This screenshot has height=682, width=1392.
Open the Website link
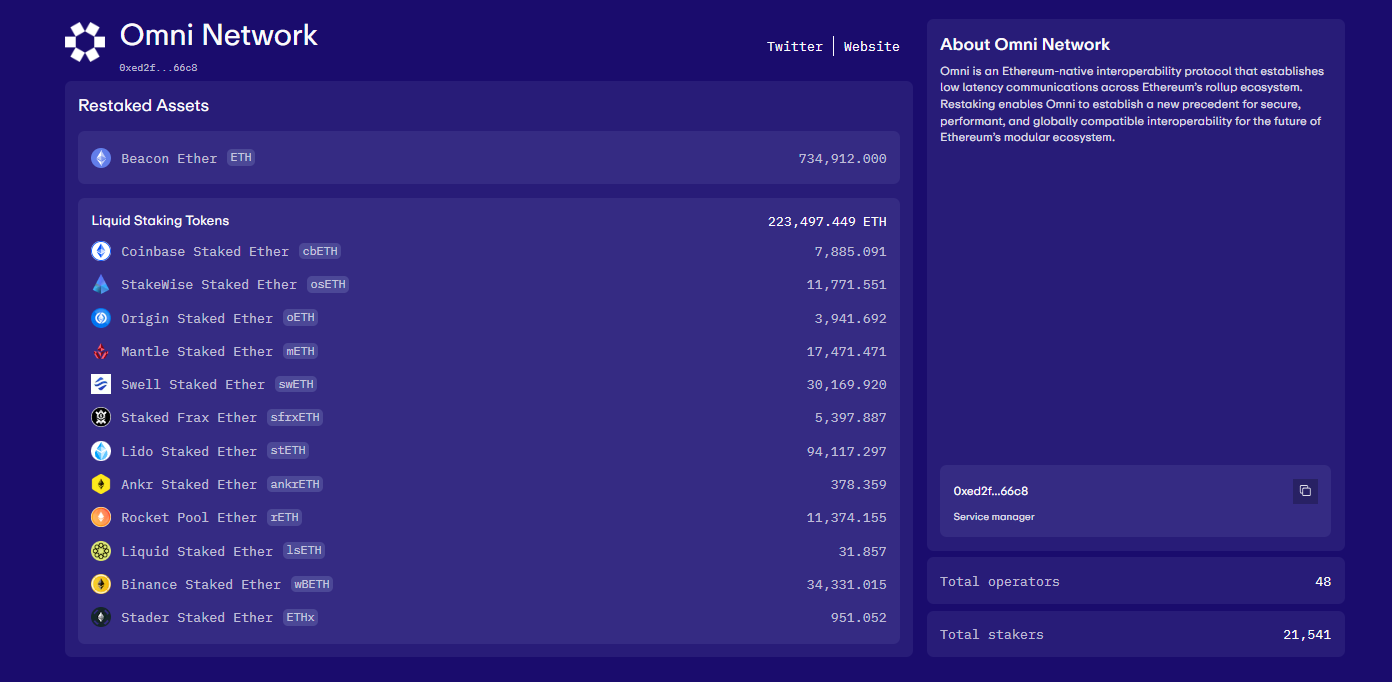click(x=872, y=46)
